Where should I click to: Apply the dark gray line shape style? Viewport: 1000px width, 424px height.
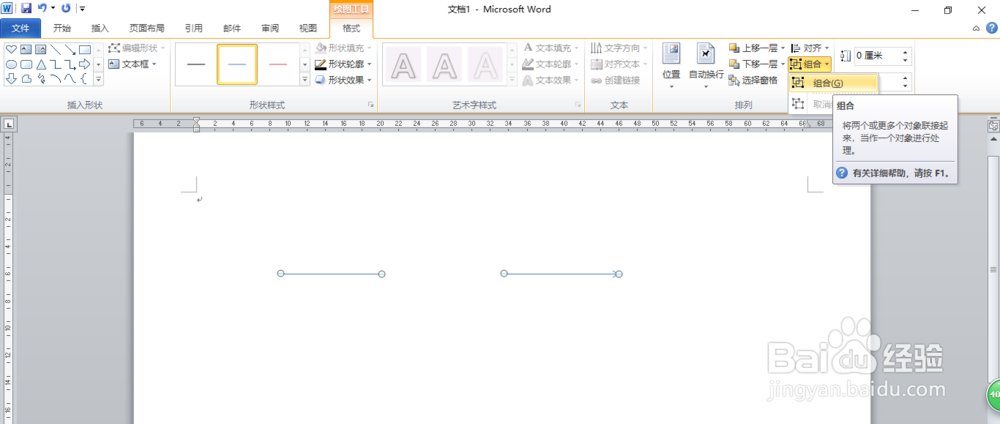[x=196, y=64]
